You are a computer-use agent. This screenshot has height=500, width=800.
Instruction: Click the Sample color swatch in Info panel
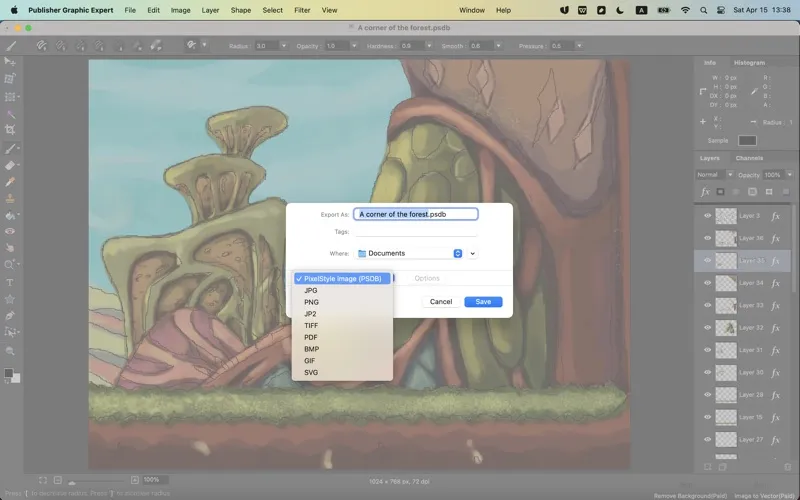pyautogui.click(x=747, y=140)
